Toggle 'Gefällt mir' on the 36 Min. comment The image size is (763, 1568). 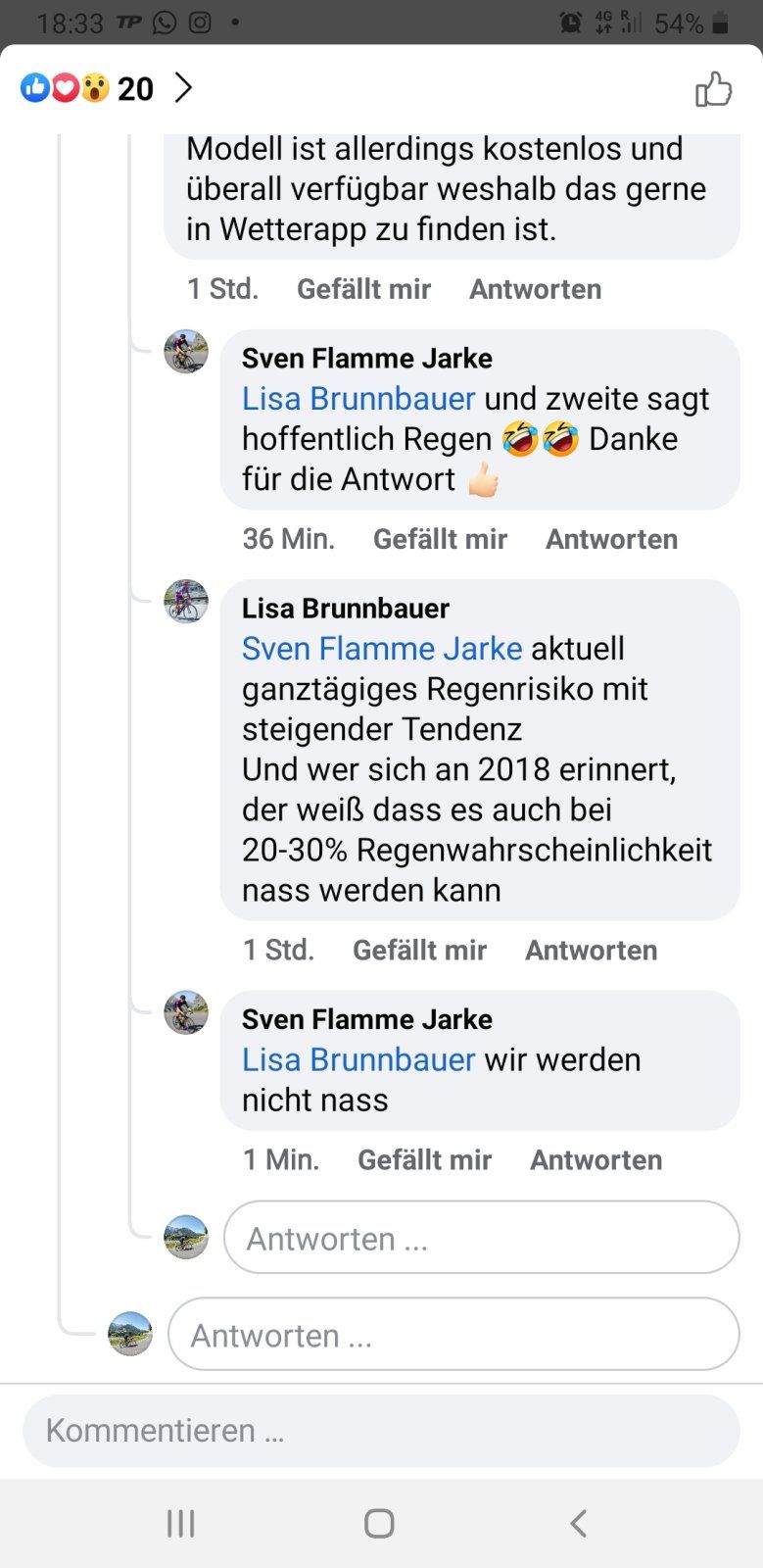click(440, 539)
